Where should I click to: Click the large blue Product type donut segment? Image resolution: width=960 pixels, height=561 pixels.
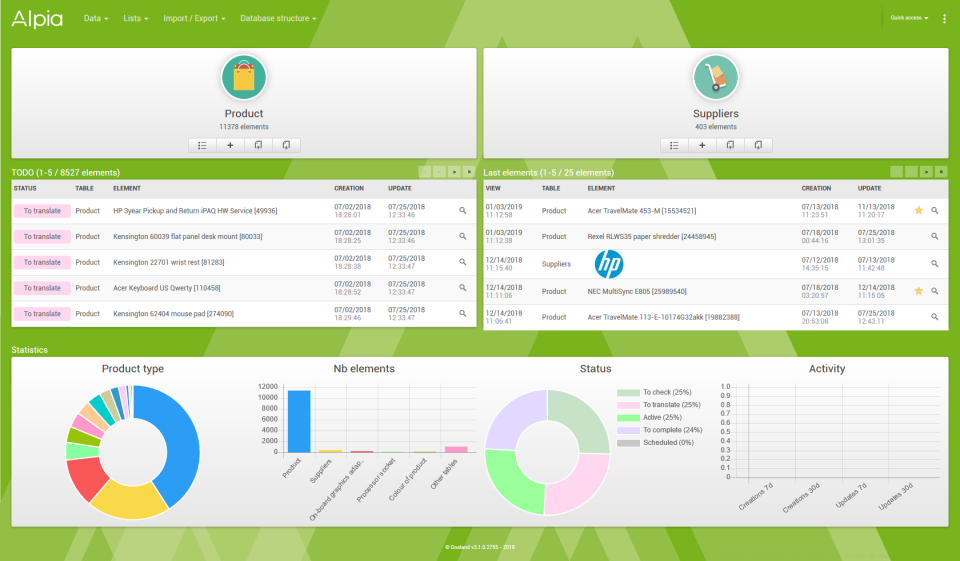pyautogui.click(x=181, y=441)
